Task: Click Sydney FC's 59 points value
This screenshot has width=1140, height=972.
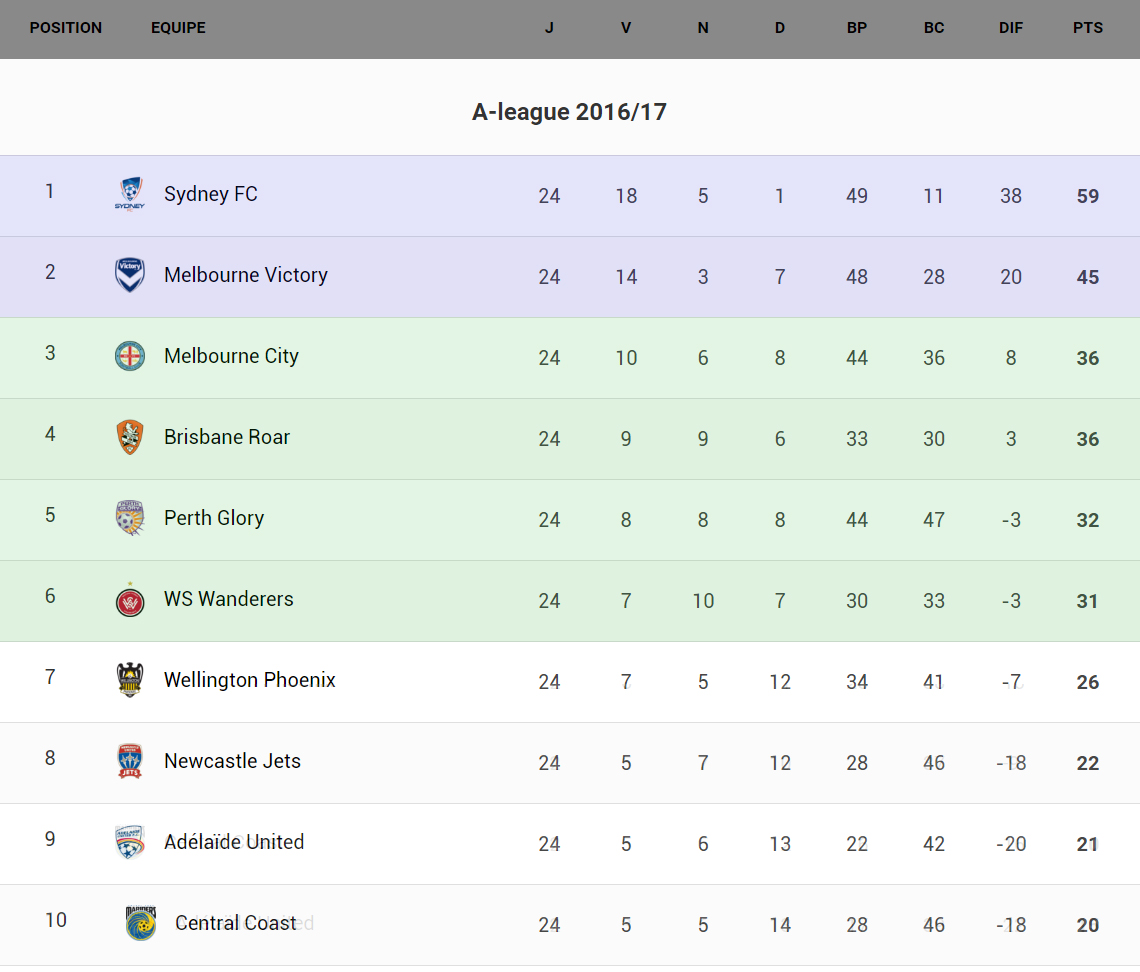Action: (x=1088, y=196)
